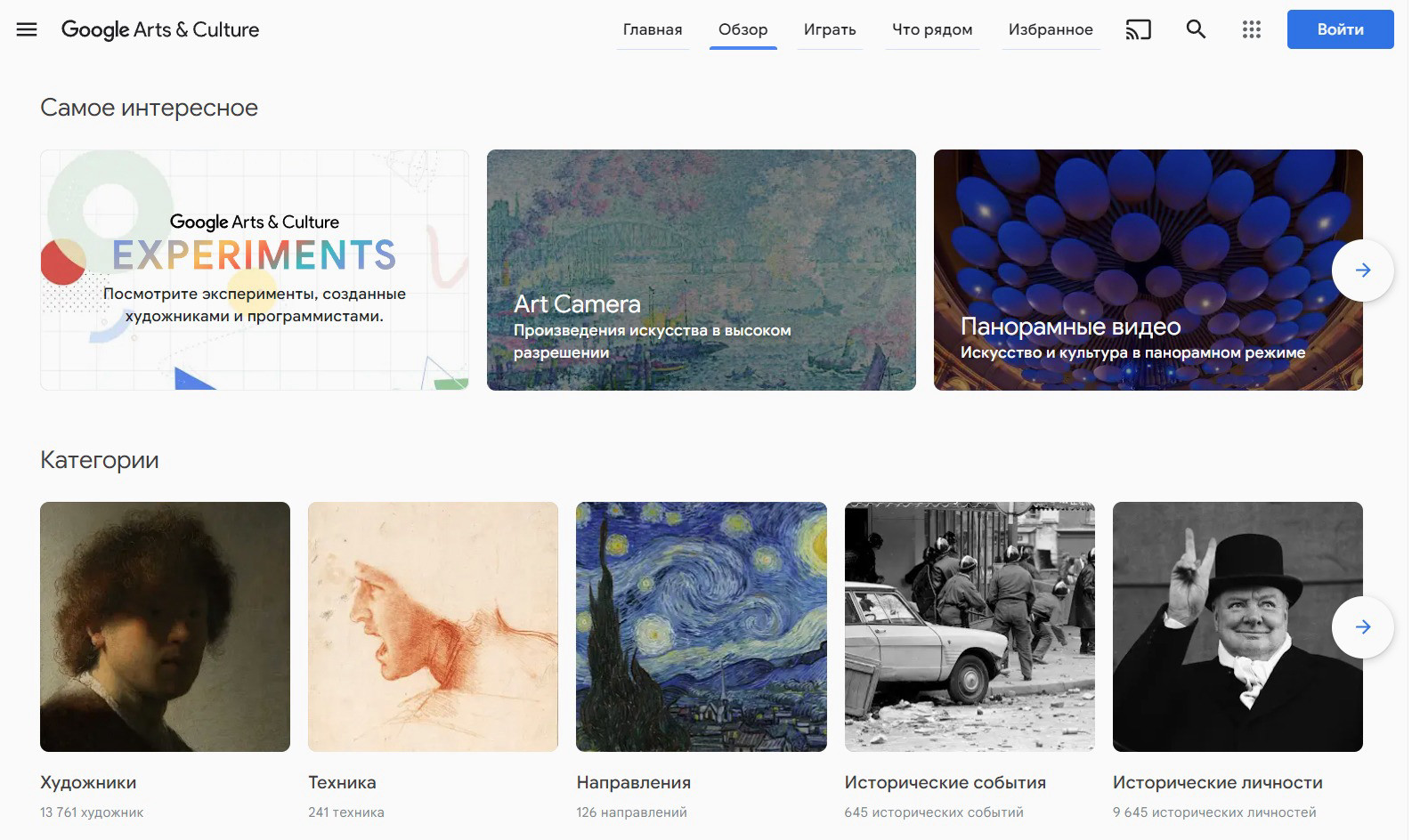The height and width of the screenshot is (840, 1412).
Task: Select the Обзор tab
Action: tap(743, 29)
